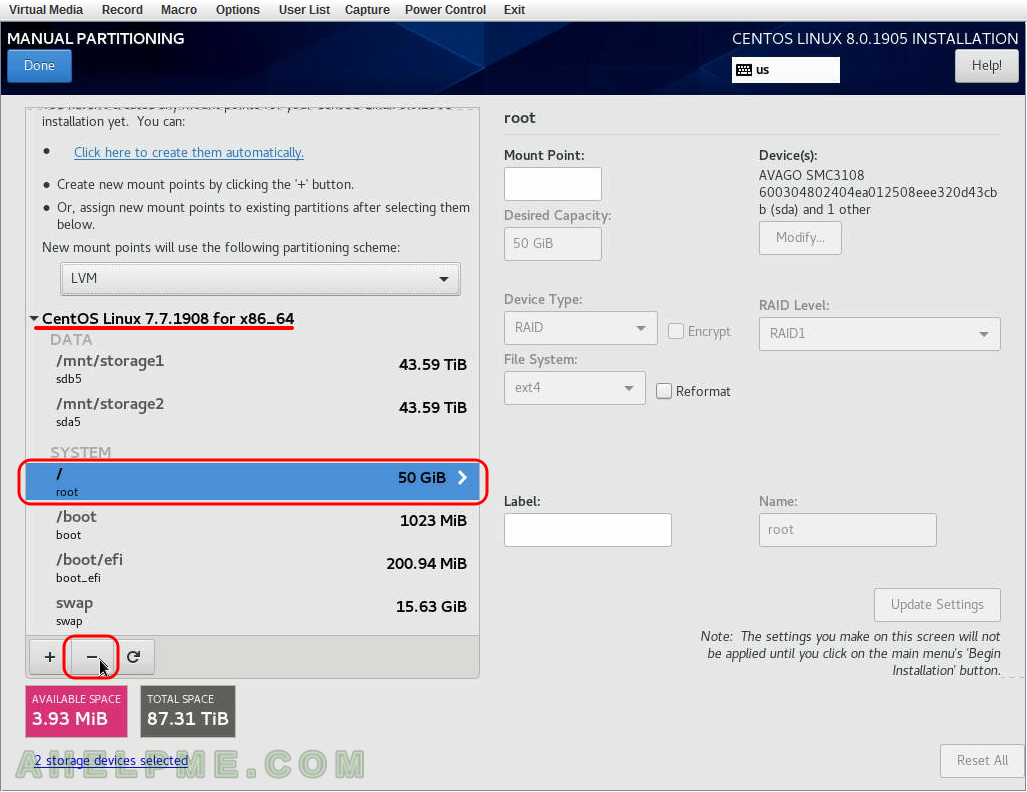Select the /mnt/storage2 sda5 partition
Image resolution: width=1027 pixels, height=792 pixels.
tap(253, 413)
